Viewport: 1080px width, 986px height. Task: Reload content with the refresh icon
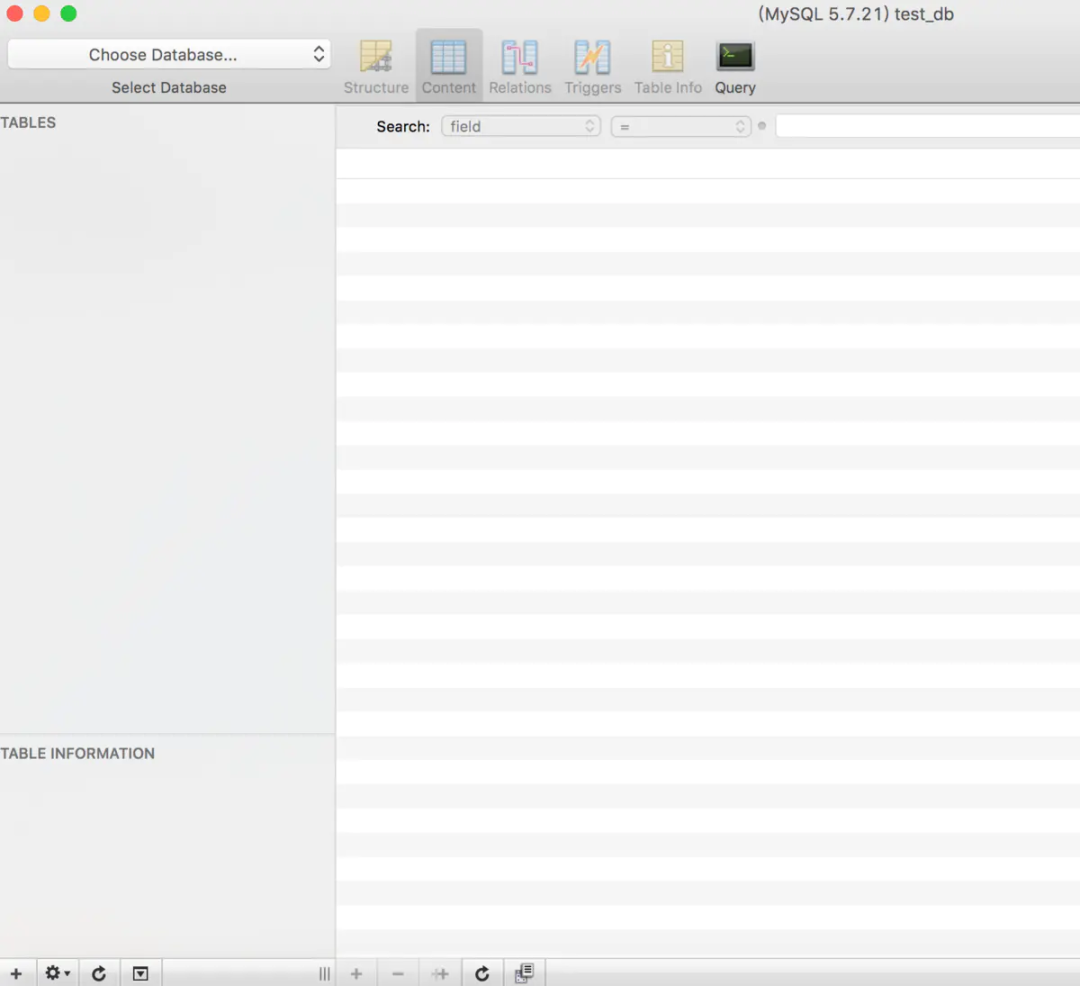(482, 974)
